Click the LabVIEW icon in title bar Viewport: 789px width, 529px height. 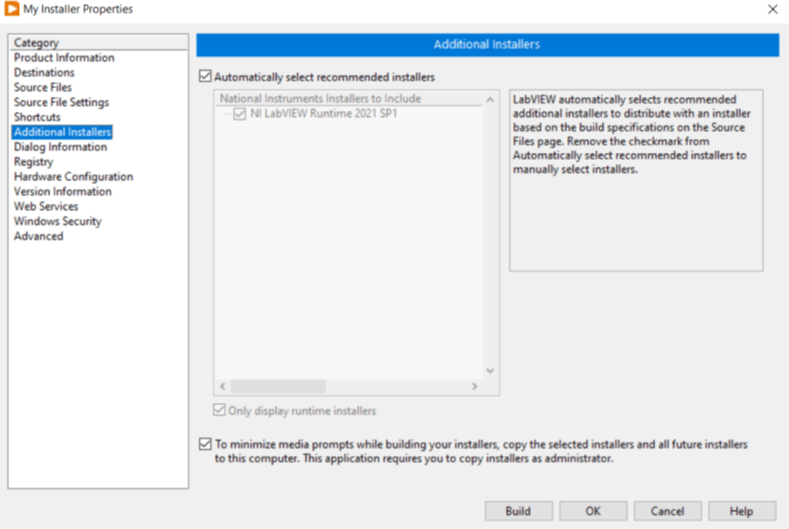[x=13, y=9]
